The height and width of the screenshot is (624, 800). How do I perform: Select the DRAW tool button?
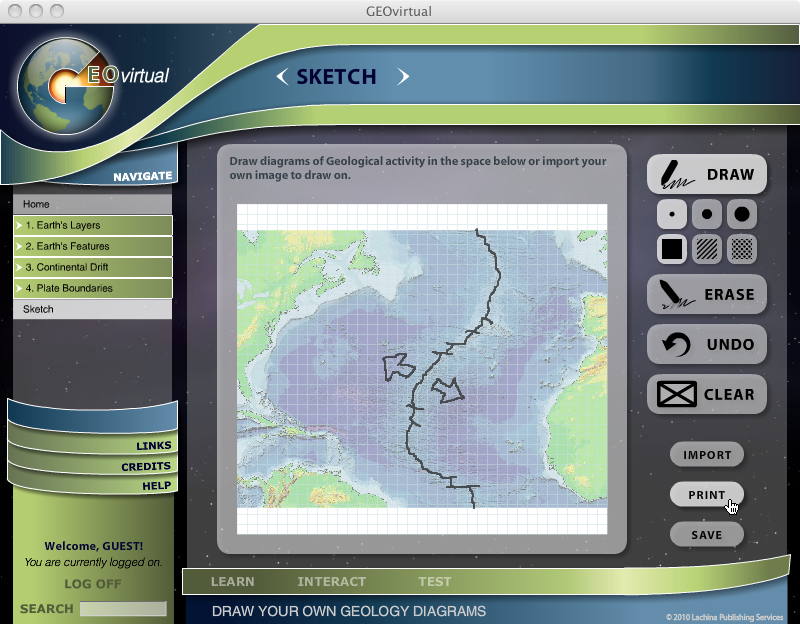(707, 174)
